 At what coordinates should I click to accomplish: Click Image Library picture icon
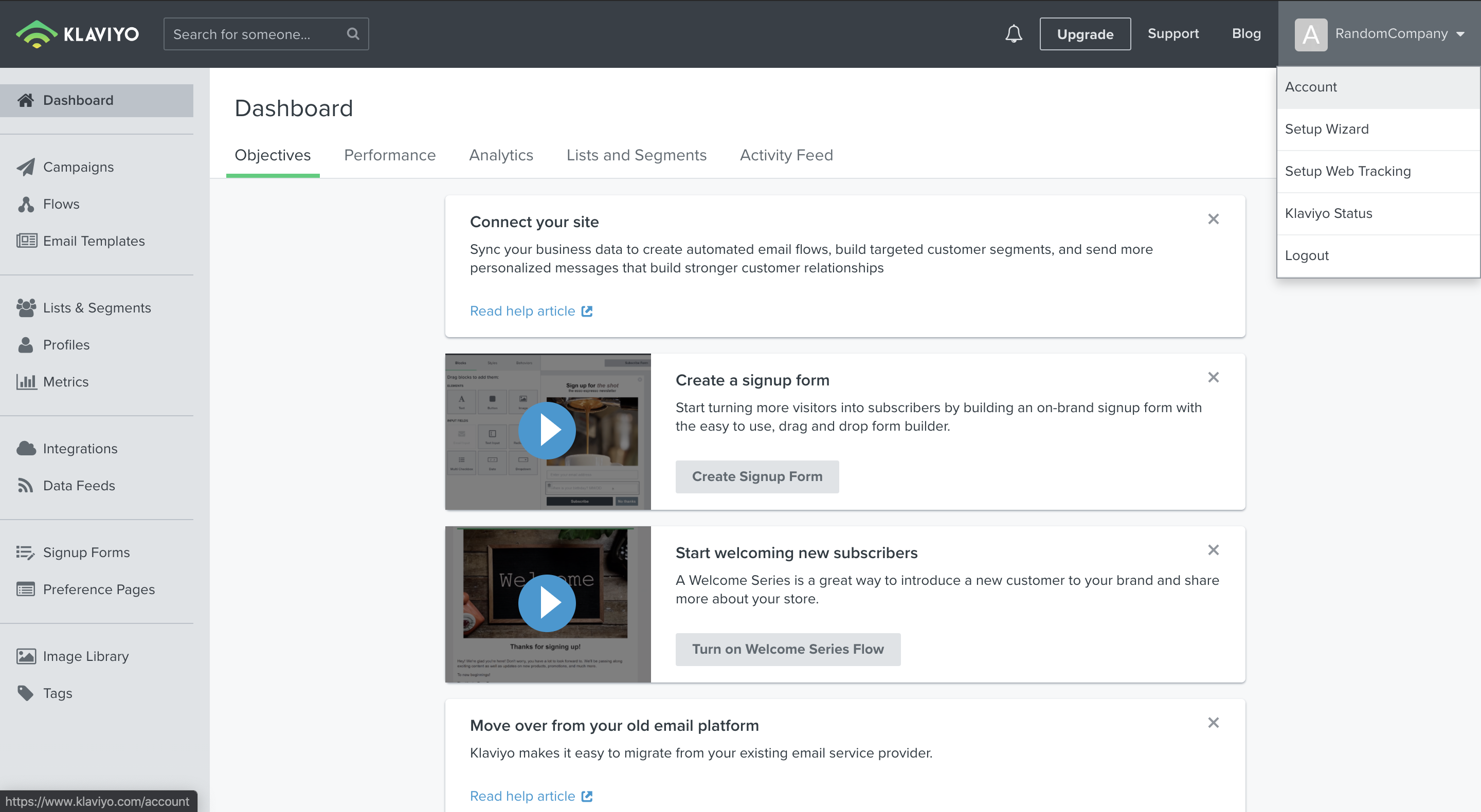pos(26,656)
